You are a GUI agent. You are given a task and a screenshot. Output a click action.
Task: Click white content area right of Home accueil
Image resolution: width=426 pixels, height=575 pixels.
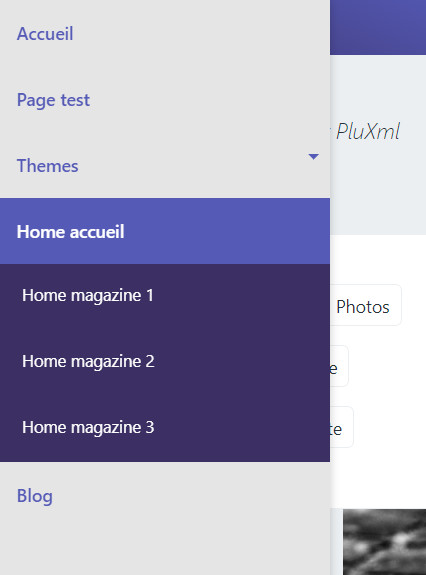378,259
